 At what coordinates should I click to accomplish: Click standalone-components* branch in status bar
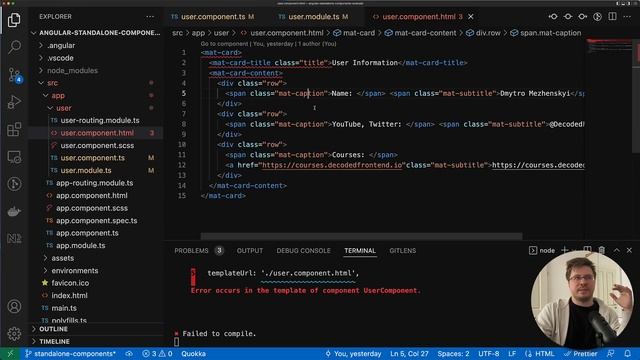coord(70,353)
